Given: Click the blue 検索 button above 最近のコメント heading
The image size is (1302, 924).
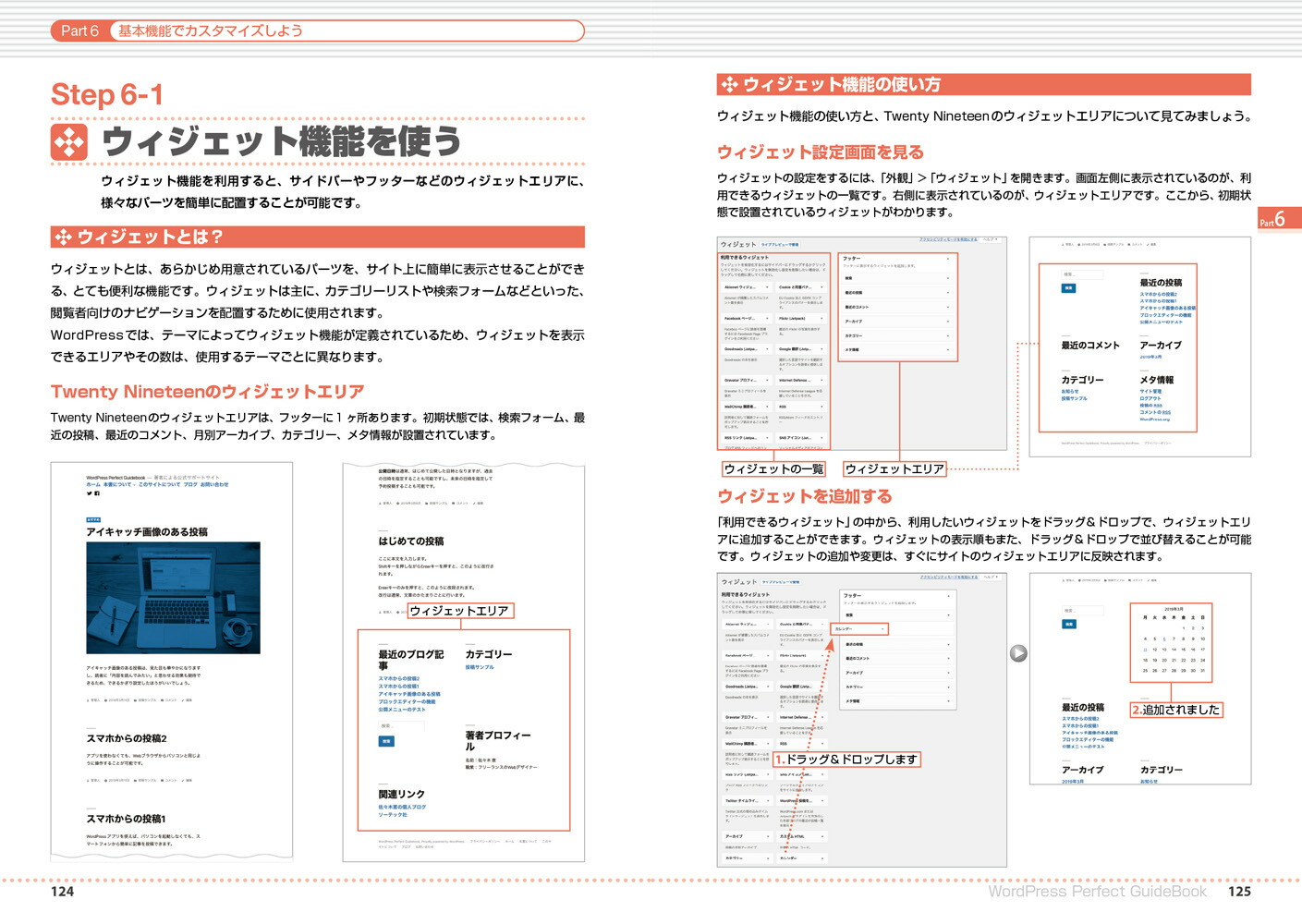Looking at the screenshot, I should 1068,288.
